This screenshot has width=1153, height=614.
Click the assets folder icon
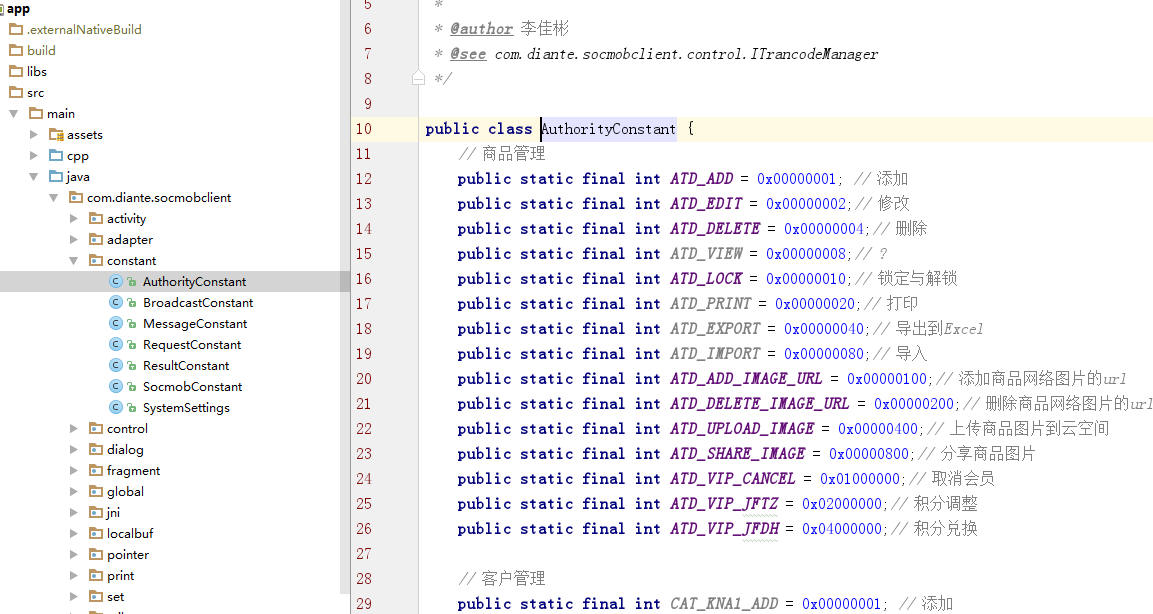[56, 135]
